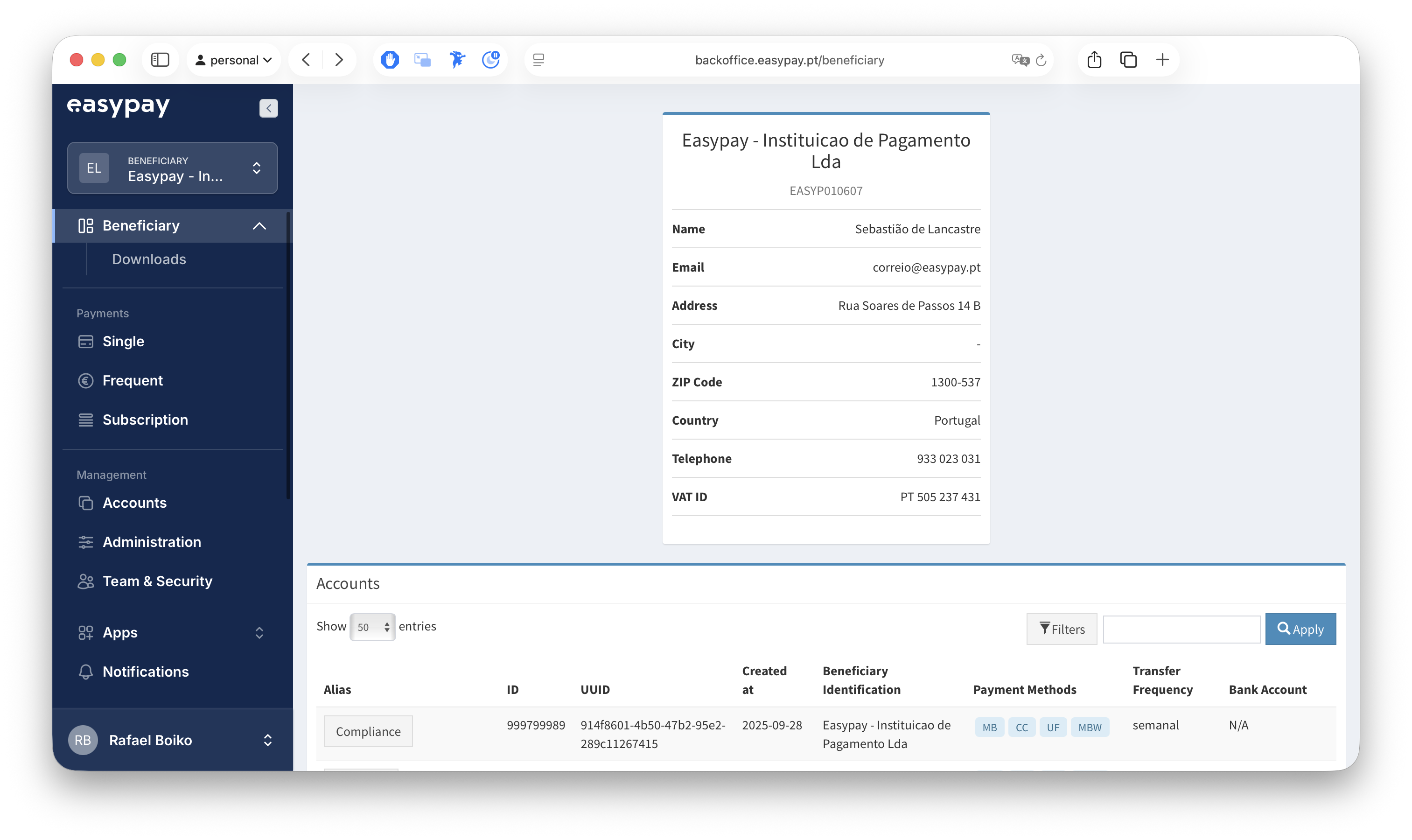Collapse the easypay sidebar with arrow button
Image resolution: width=1412 pixels, height=840 pixels.
268,107
